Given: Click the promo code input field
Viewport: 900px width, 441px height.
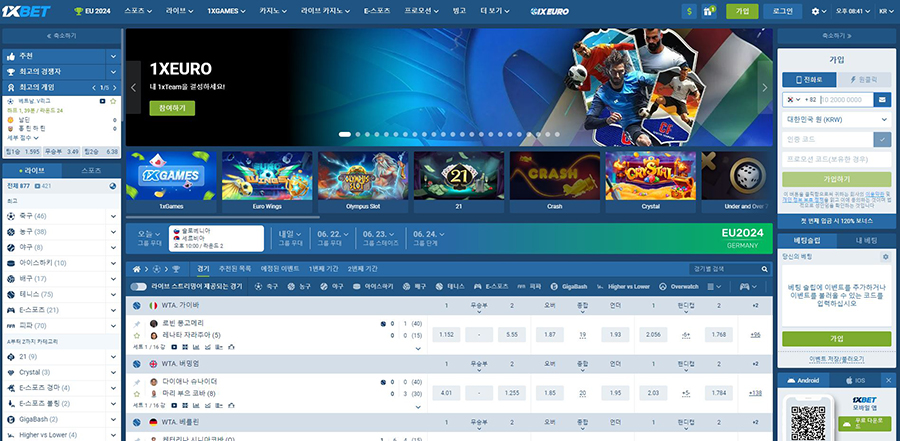Looking at the screenshot, I should tap(836, 159).
